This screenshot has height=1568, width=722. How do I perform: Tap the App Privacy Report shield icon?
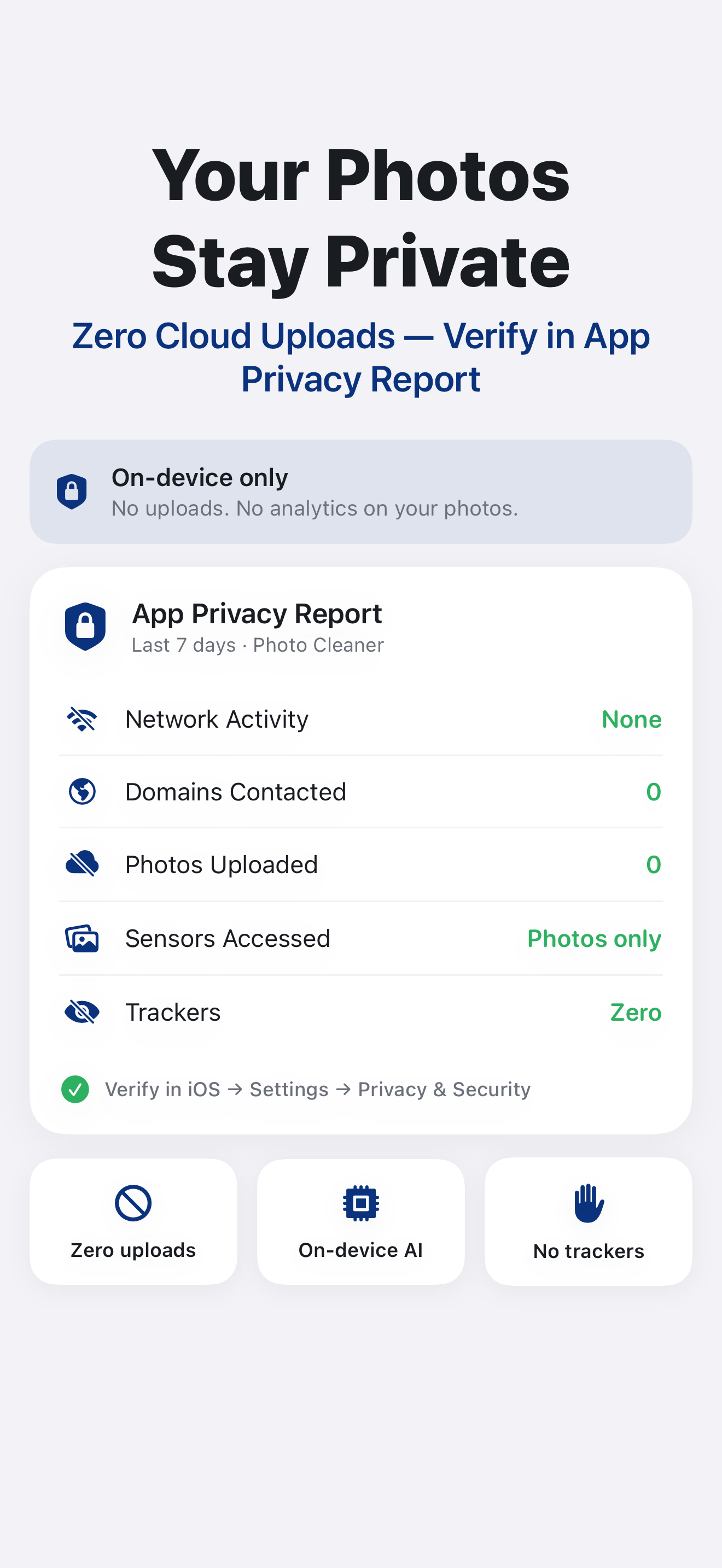click(85, 627)
